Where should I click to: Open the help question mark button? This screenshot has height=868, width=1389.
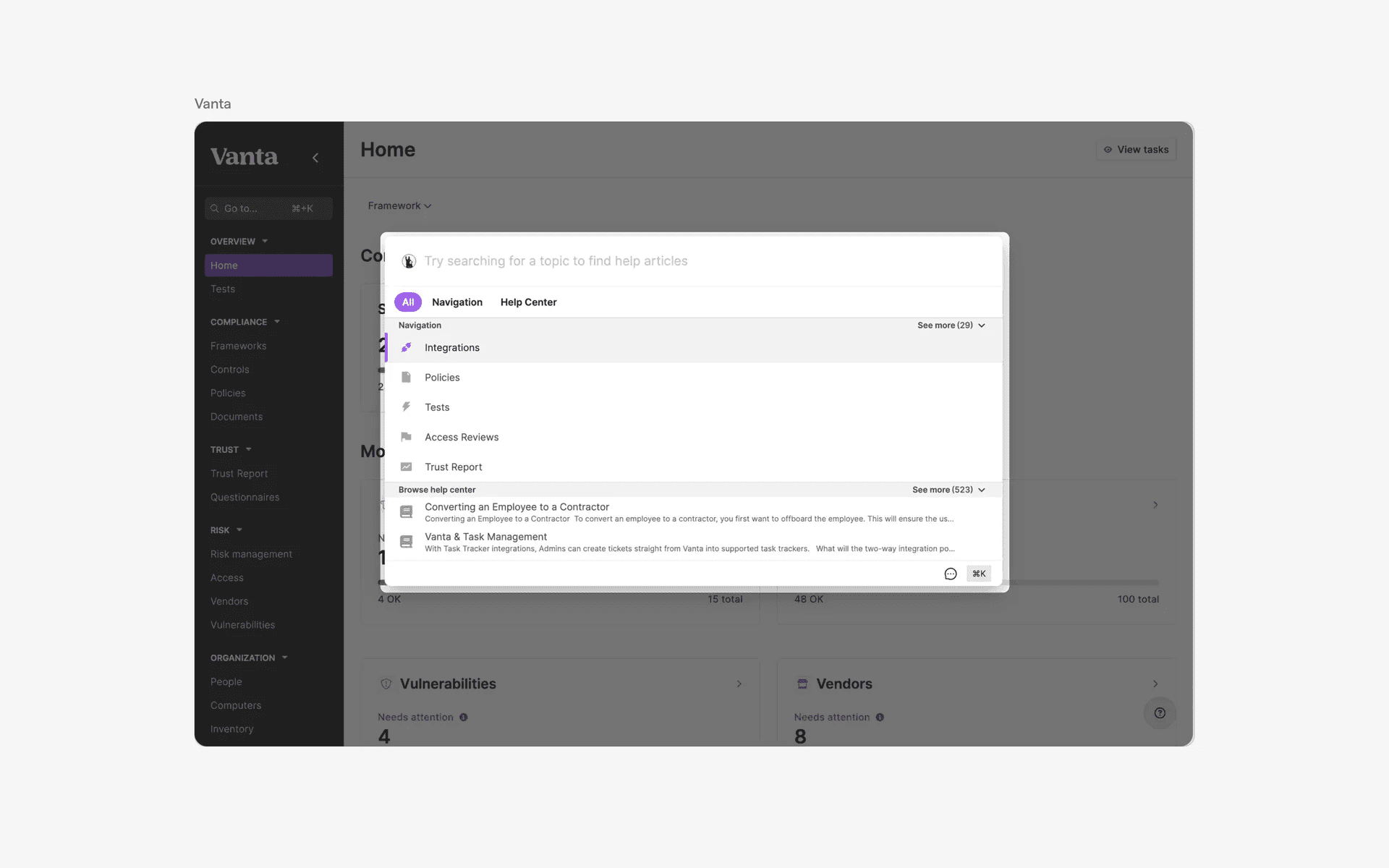click(x=1160, y=713)
